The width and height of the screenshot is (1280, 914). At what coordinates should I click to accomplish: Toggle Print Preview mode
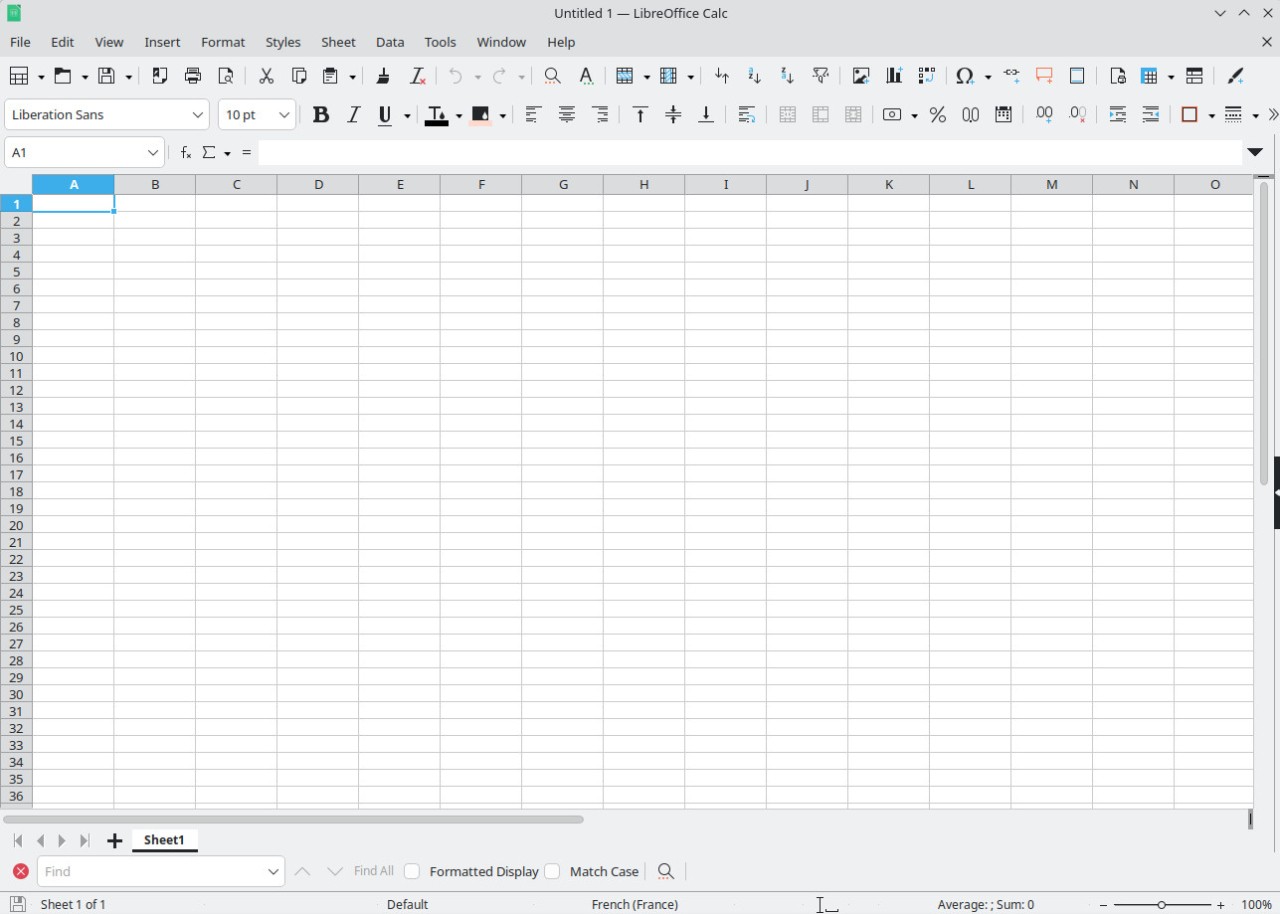click(226, 76)
